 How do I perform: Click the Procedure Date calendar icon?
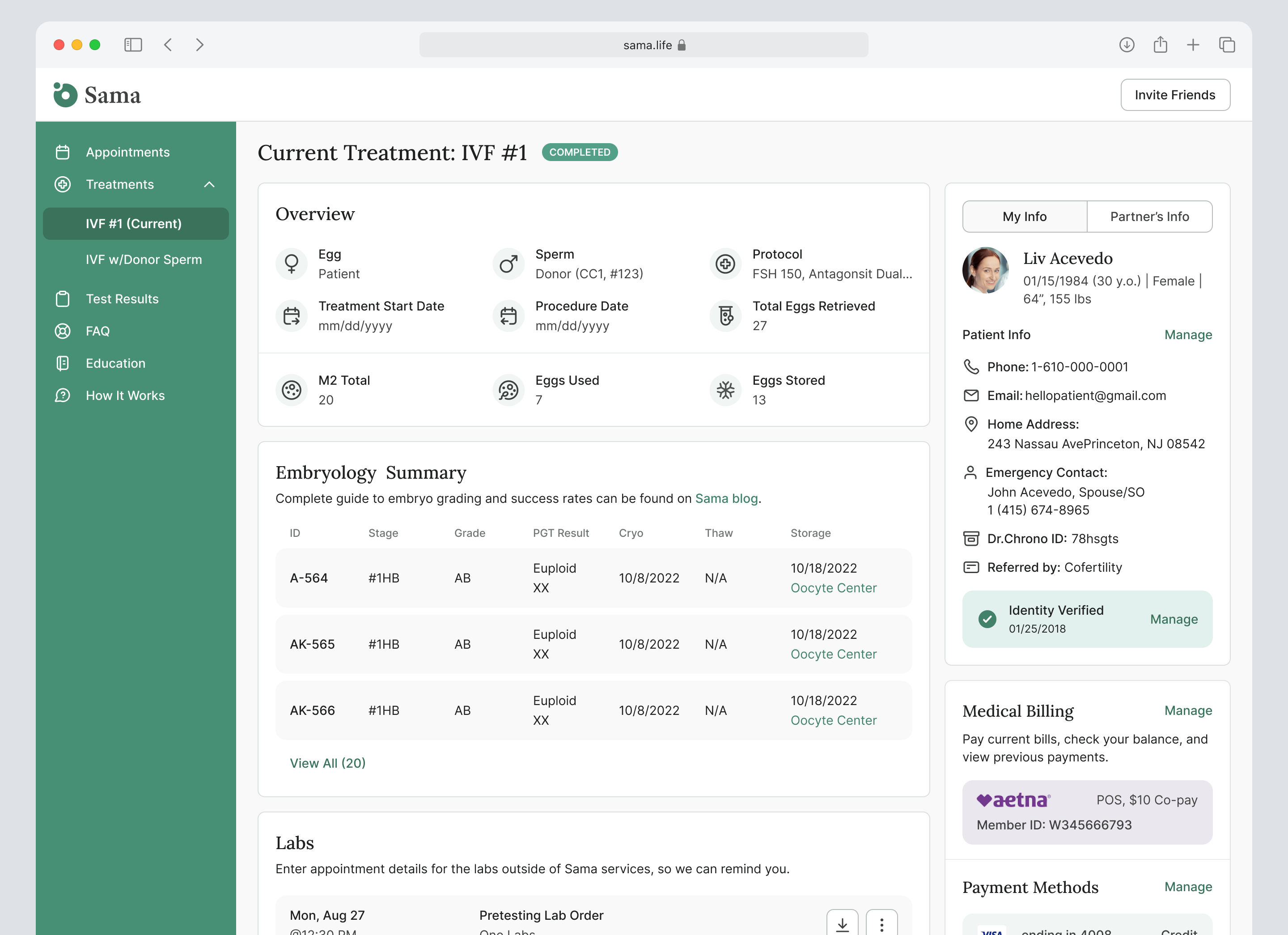508,316
